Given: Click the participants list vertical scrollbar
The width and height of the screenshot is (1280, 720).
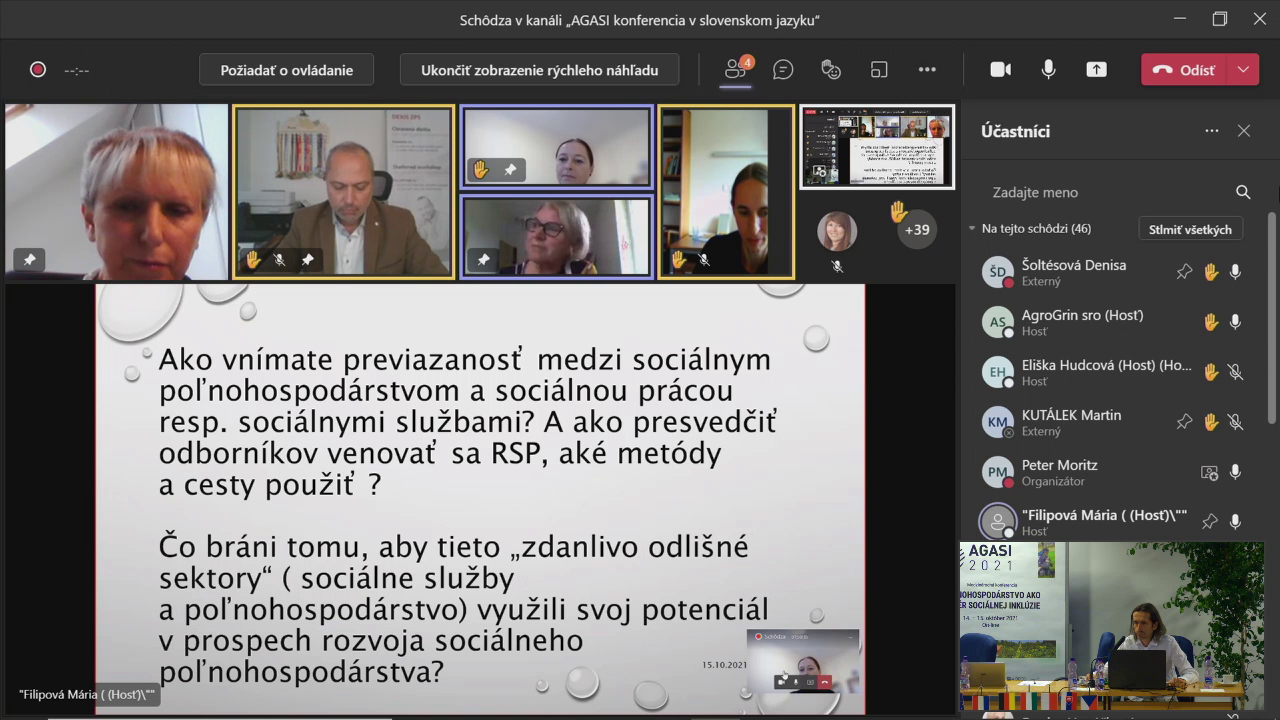Looking at the screenshot, I should point(1272,310).
